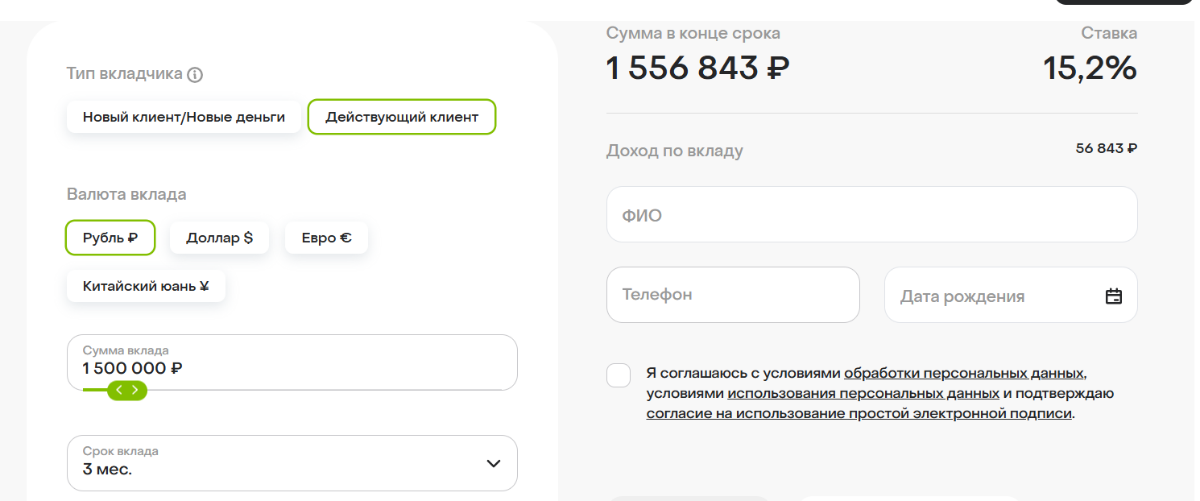Open the простой электронной подписи consent link
The height and width of the screenshot is (501, 1200).
click(859, 413)
